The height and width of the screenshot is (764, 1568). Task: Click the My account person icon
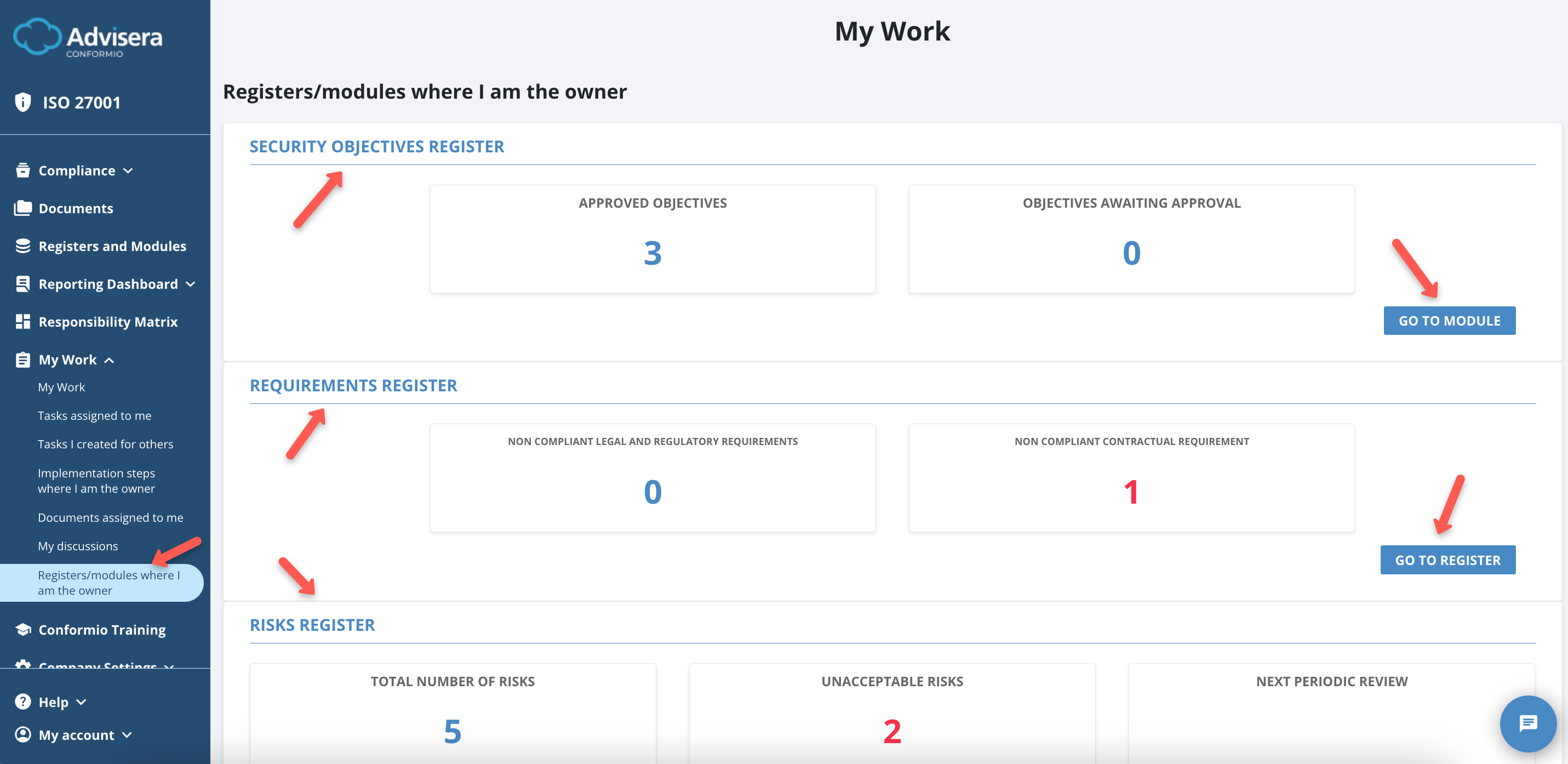click(22, 735)
